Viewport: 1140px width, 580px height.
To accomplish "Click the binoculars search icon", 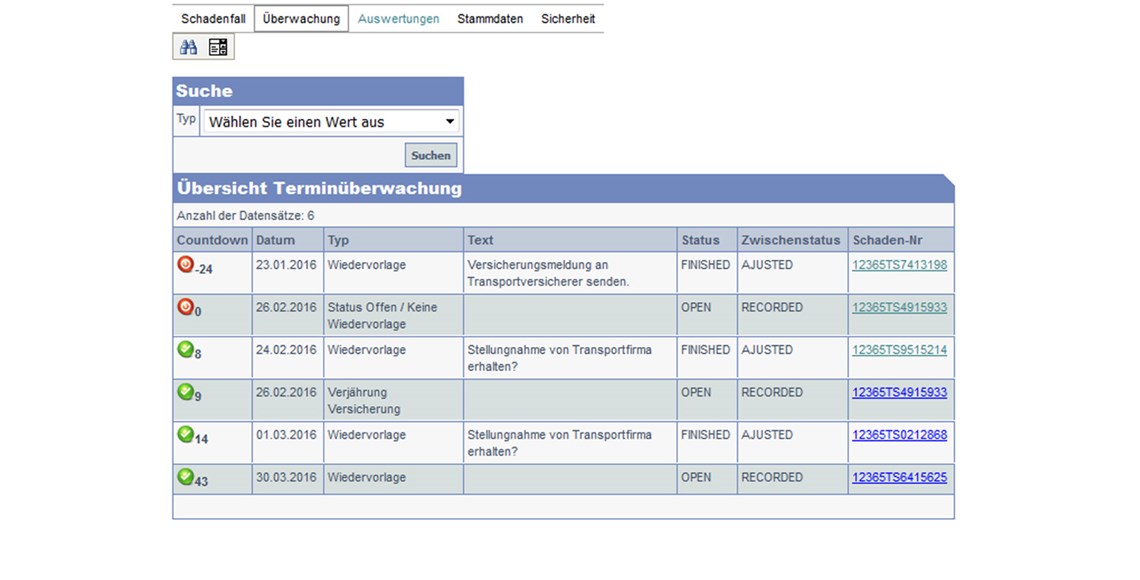I will (x=188, y=47).
